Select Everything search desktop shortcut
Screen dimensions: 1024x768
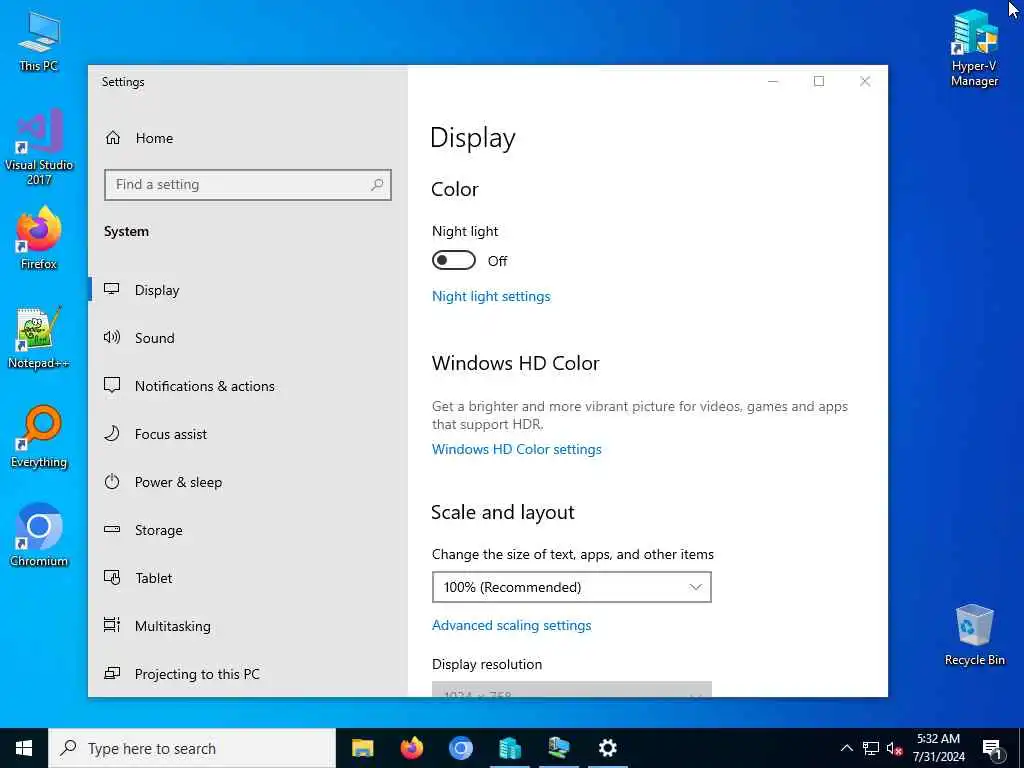(39, 436)
